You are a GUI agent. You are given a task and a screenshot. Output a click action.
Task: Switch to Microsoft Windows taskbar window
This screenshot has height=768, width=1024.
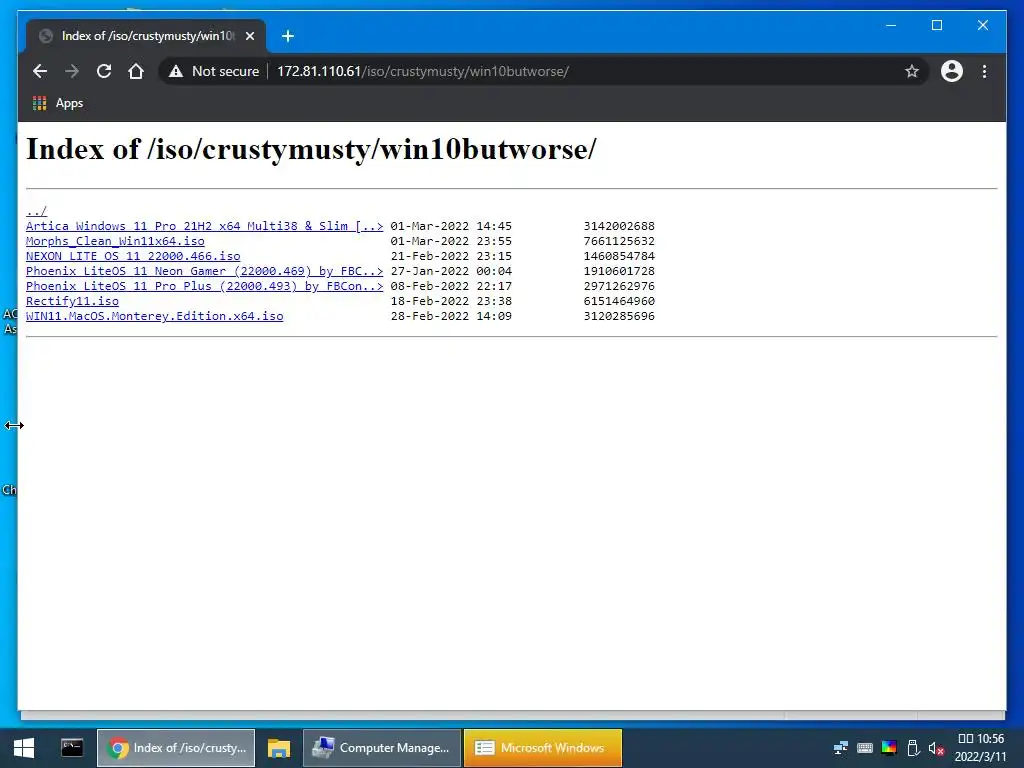543,748
